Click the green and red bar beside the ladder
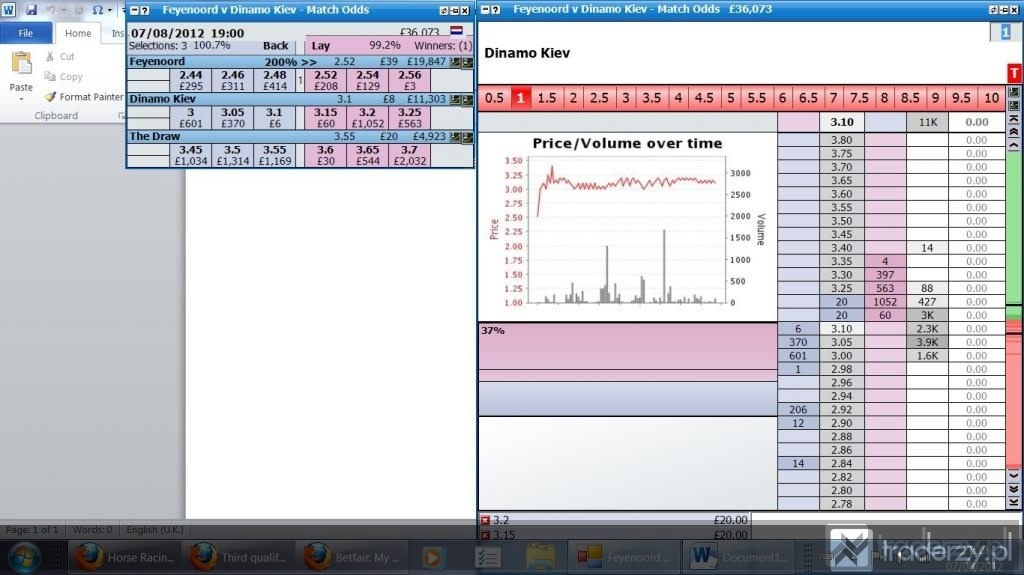1024x575 pixels. pos(1014,311)
